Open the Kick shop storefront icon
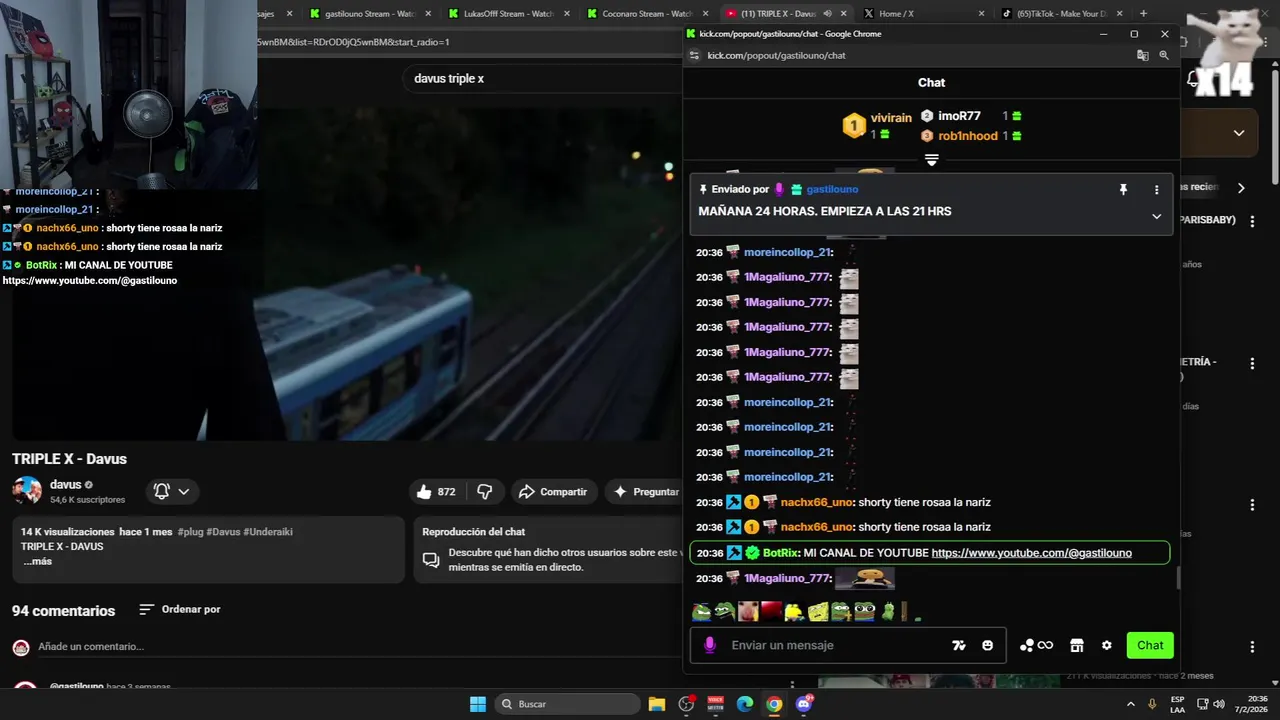Screen dimensions: 1280x720 click(x=1077, y=645)
